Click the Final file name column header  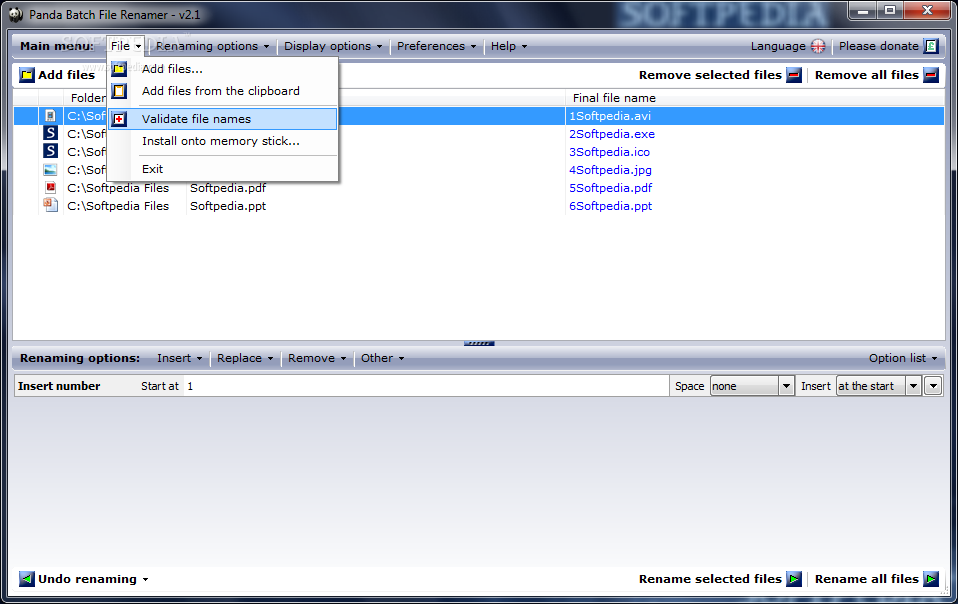(614, 98)
